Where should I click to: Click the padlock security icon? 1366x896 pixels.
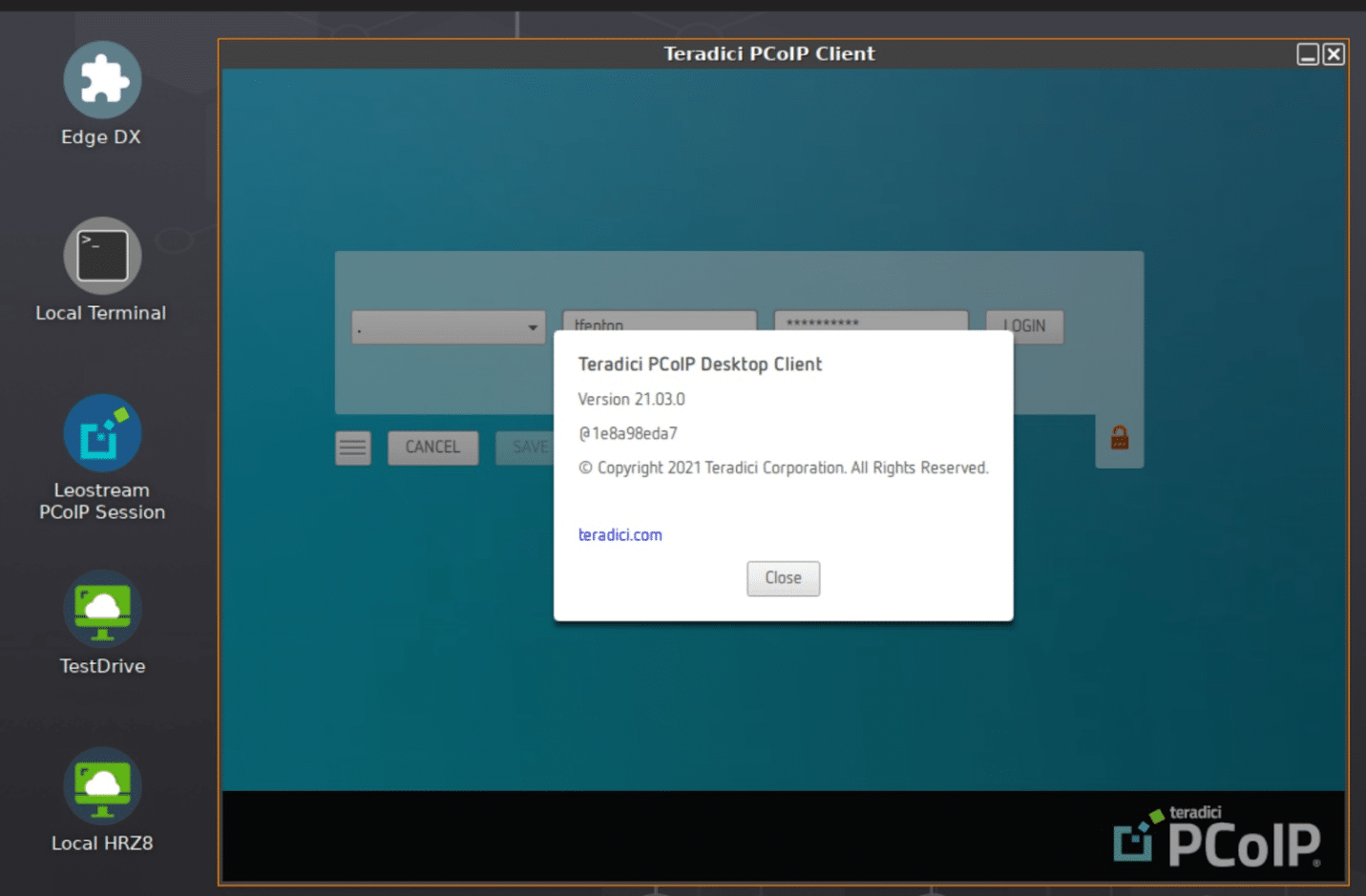pos(1120,438)
